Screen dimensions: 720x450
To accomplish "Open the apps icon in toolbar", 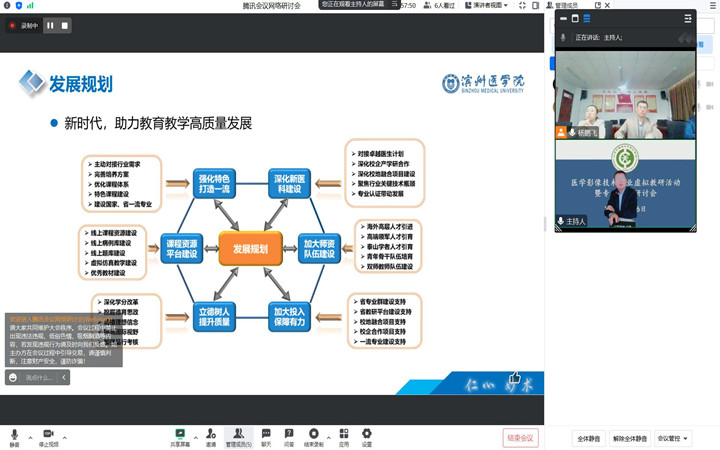I will 343,435.
